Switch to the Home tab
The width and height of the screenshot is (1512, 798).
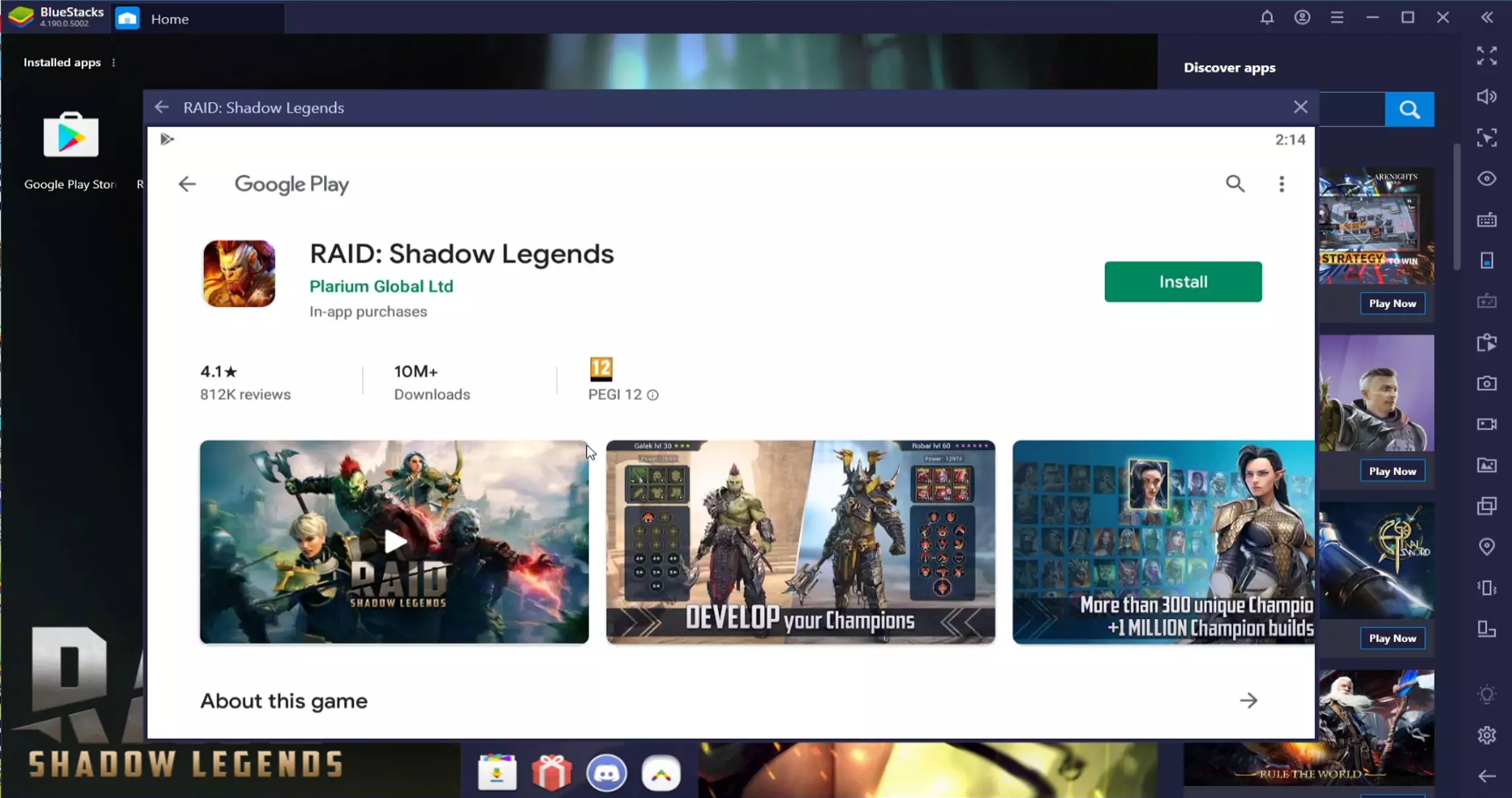pos(169,19)
